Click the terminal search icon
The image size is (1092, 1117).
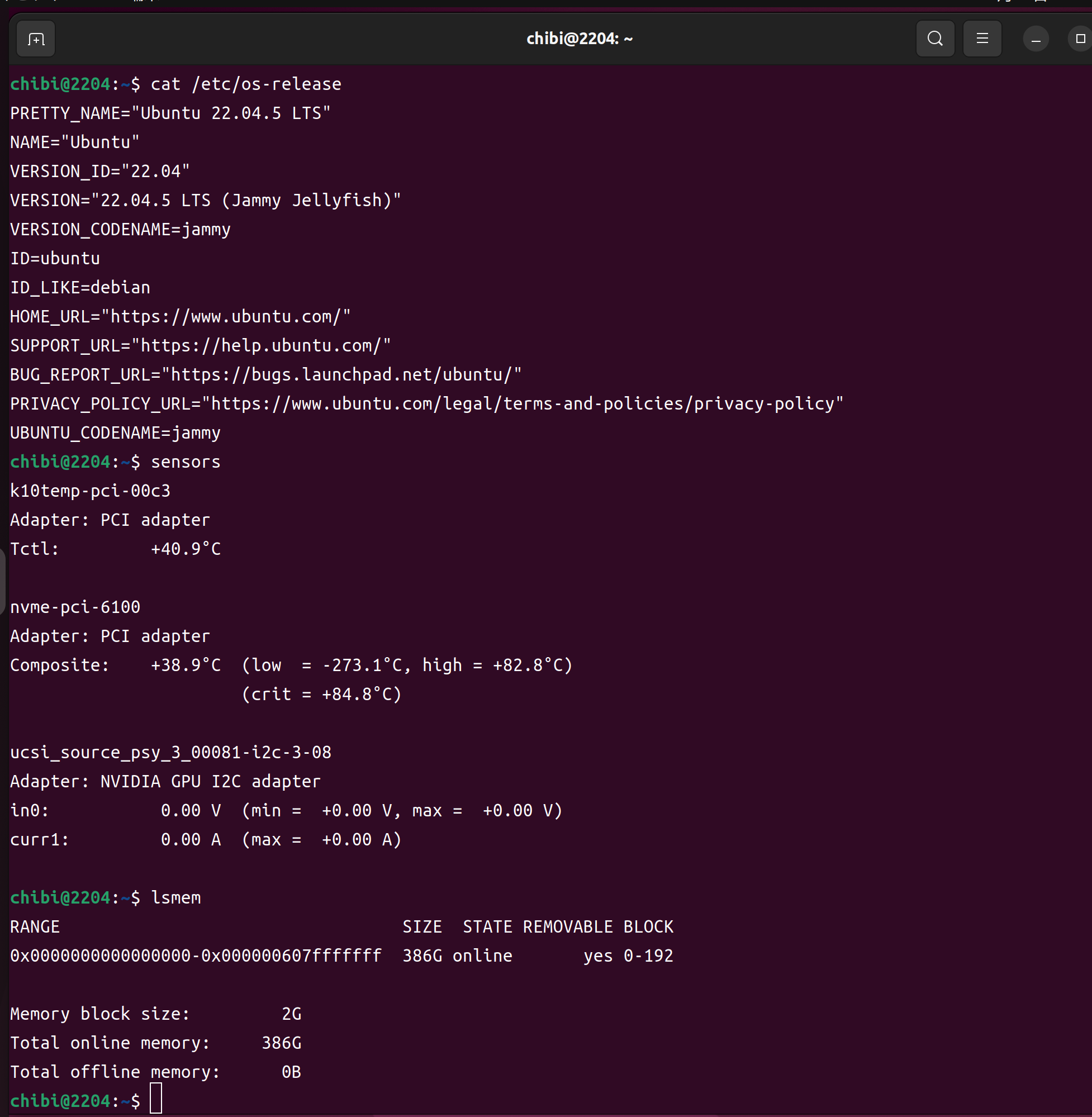click(x=935, y=39)
